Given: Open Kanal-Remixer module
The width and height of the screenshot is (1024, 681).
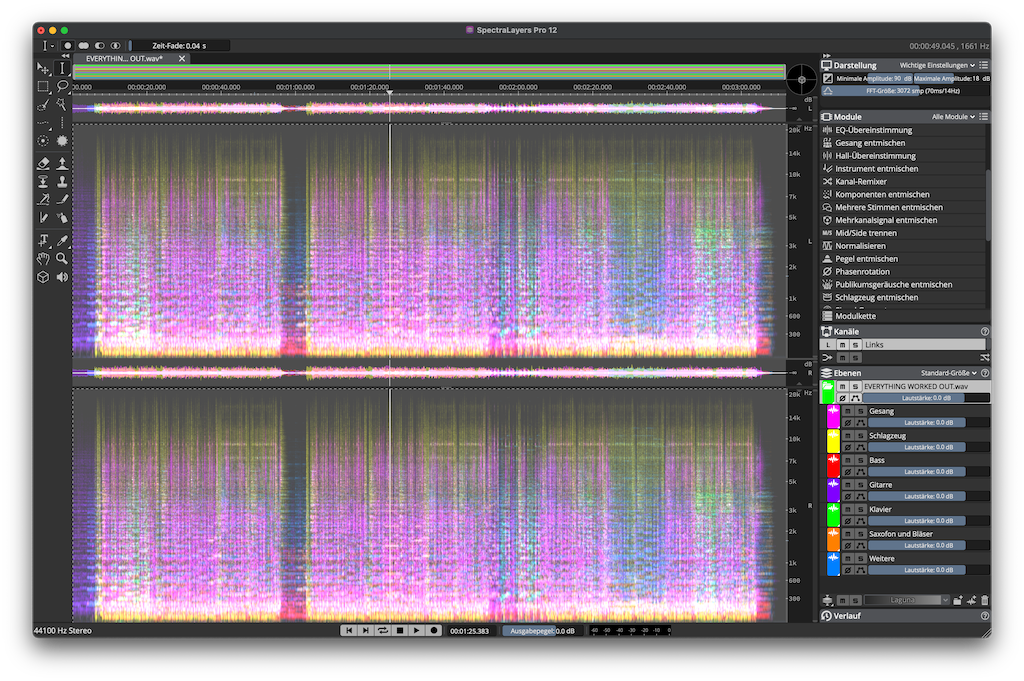Looking at the screenshot, I should pyautogui.click(x=904, y=182).
